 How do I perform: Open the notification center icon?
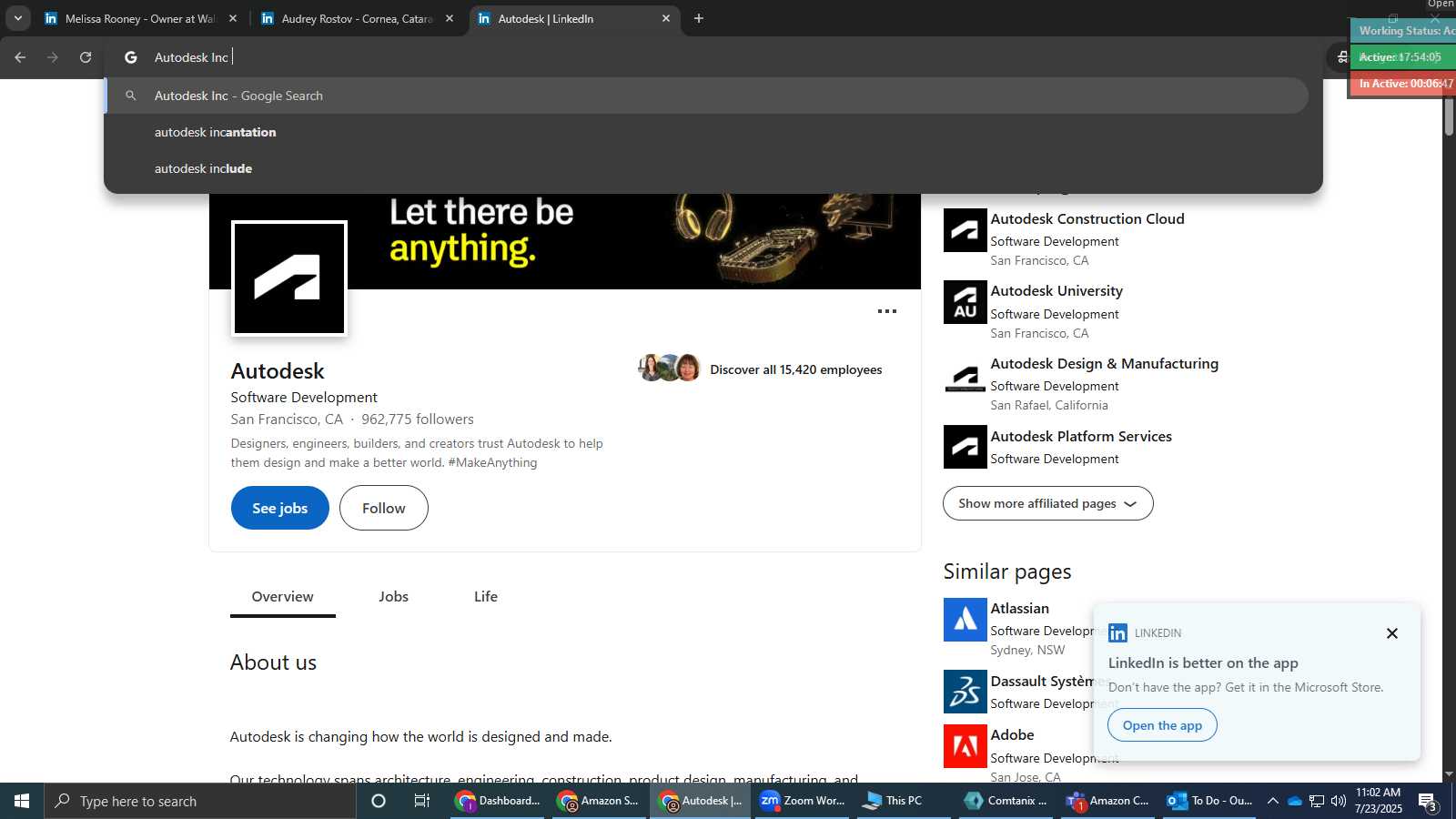coord(1428,802)
